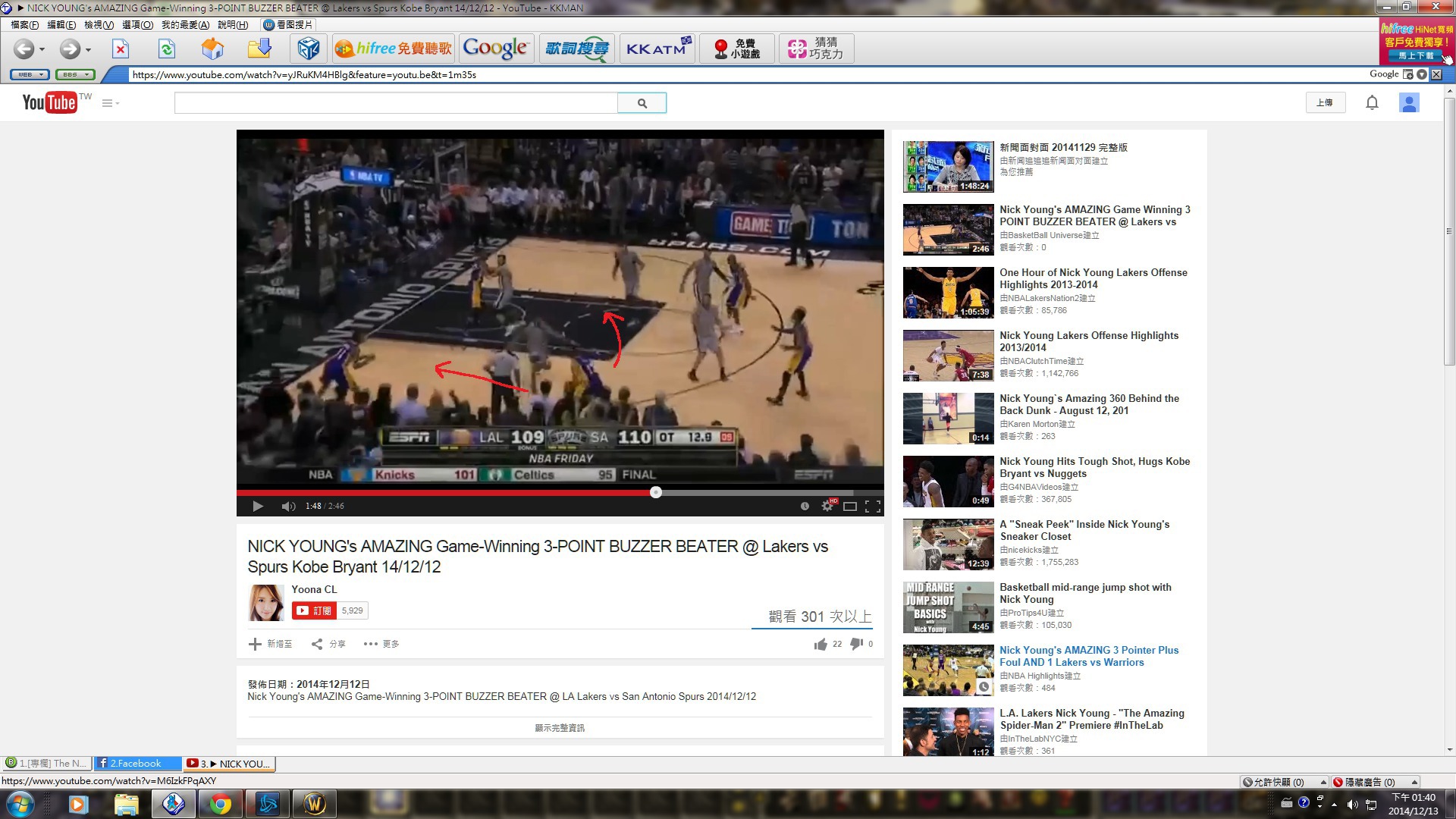Open the hifree free music shortcut
Image resolution: width=1456 pixels, height=819 pixels.
pos(393,49)
